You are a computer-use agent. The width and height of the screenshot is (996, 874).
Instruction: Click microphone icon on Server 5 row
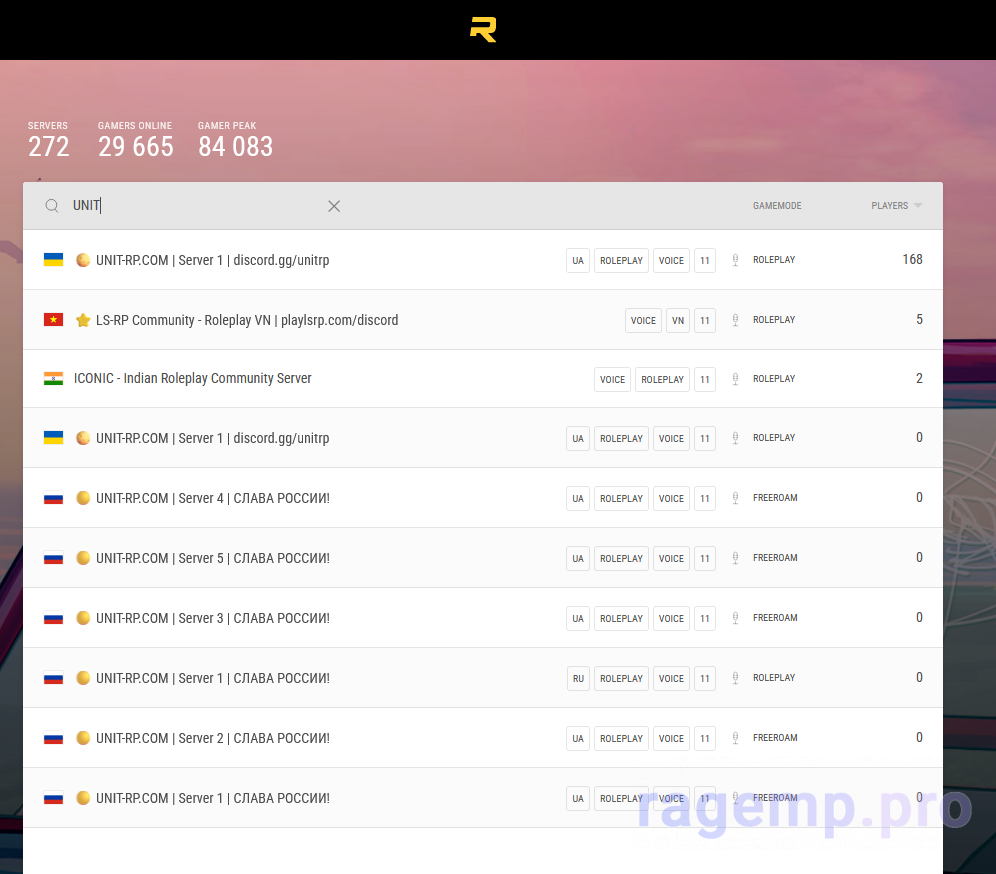pyautogui.click(x=735, y=558)
